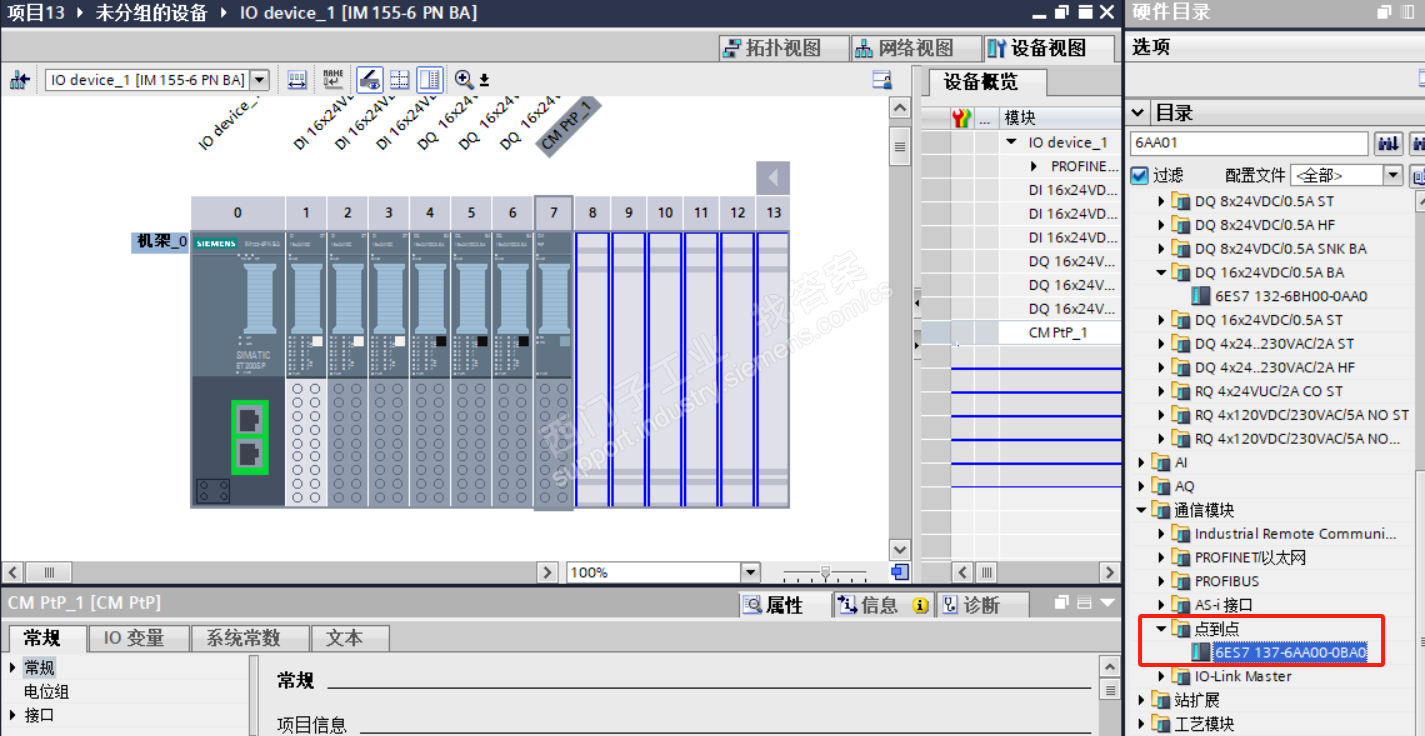Open the 配置文件 profile dropdown
The width and height of the screenshot is (1425, 736).
coord(1393,176)
